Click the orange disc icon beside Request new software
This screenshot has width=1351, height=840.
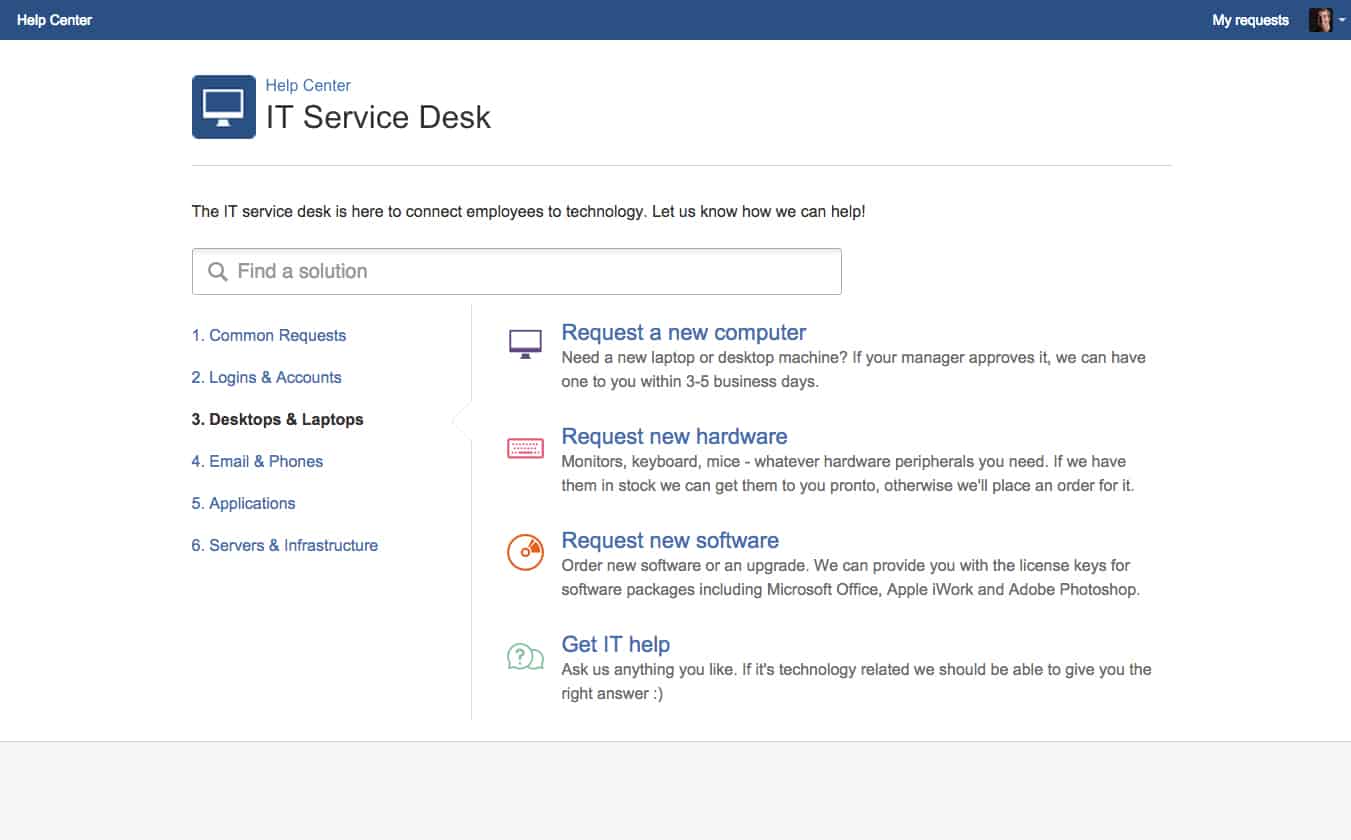525,552
